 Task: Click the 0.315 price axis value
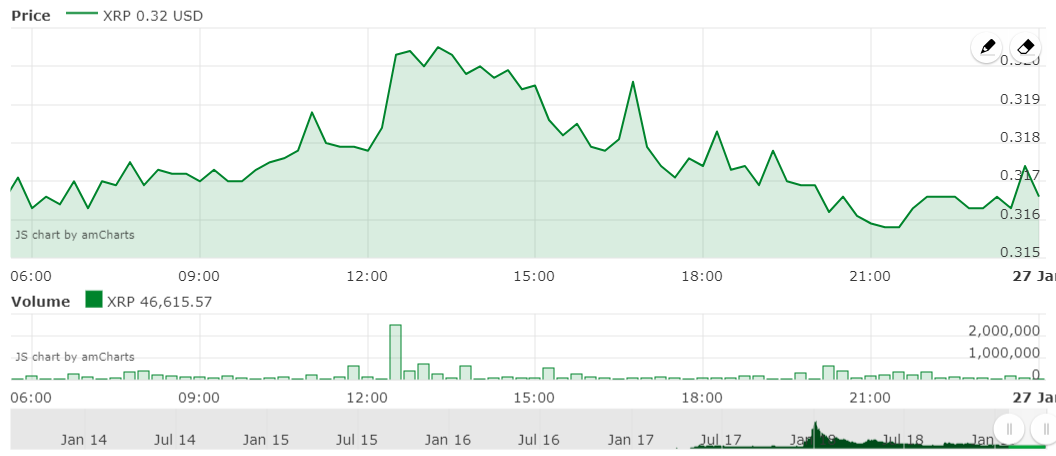[x=1021, y=253]
